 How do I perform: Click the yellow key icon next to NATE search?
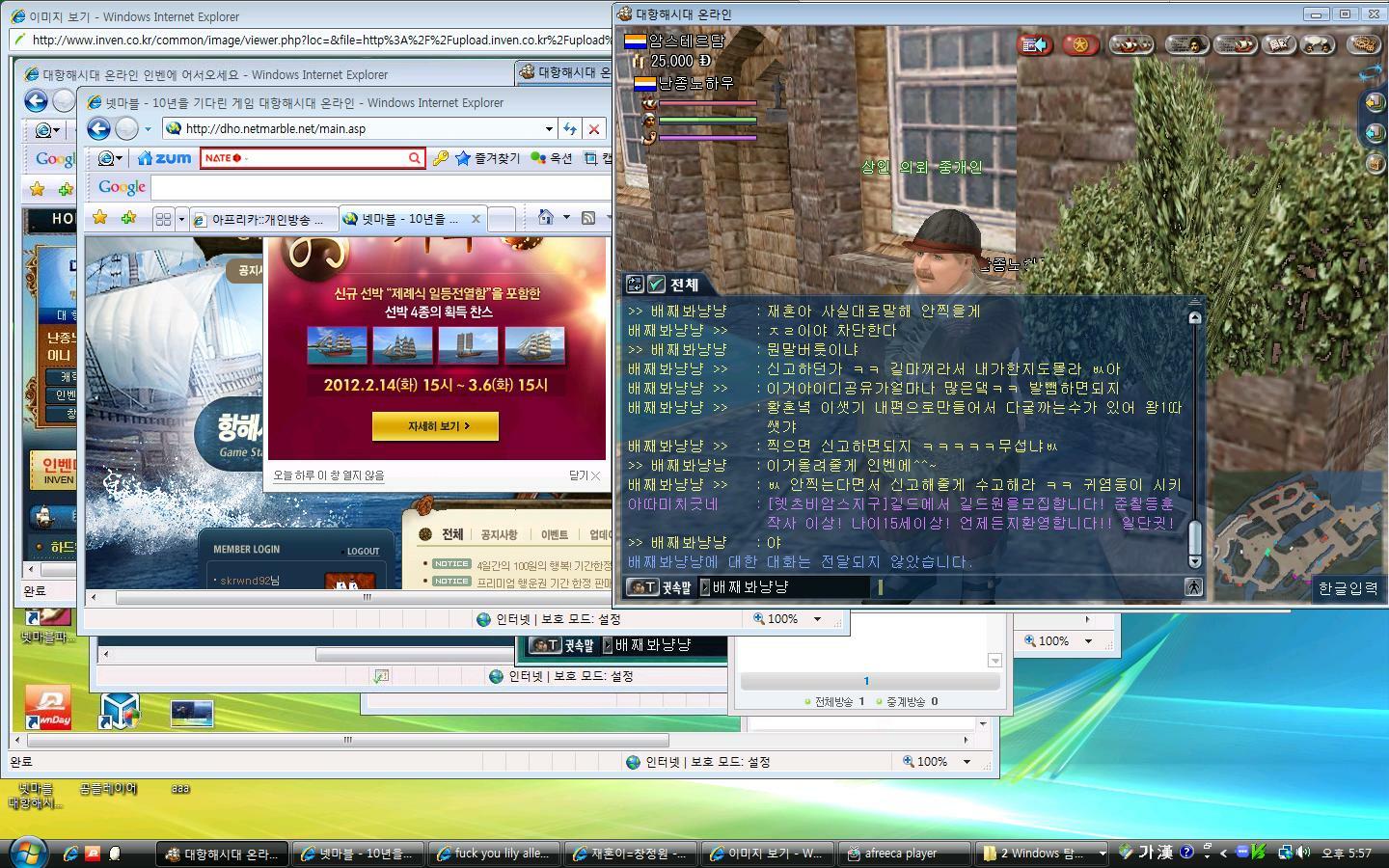[x=440, y=158]
